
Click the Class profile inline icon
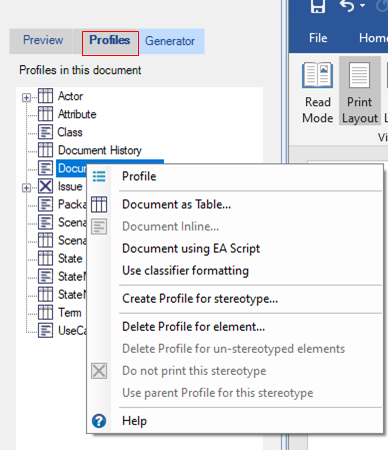[45, 132]
